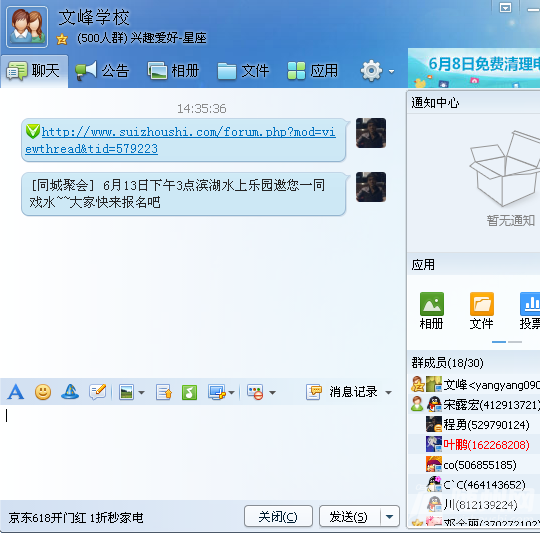Click the screen capture icon
The height and width of the screenshot is (533, 540).
(x=217, y=392)
